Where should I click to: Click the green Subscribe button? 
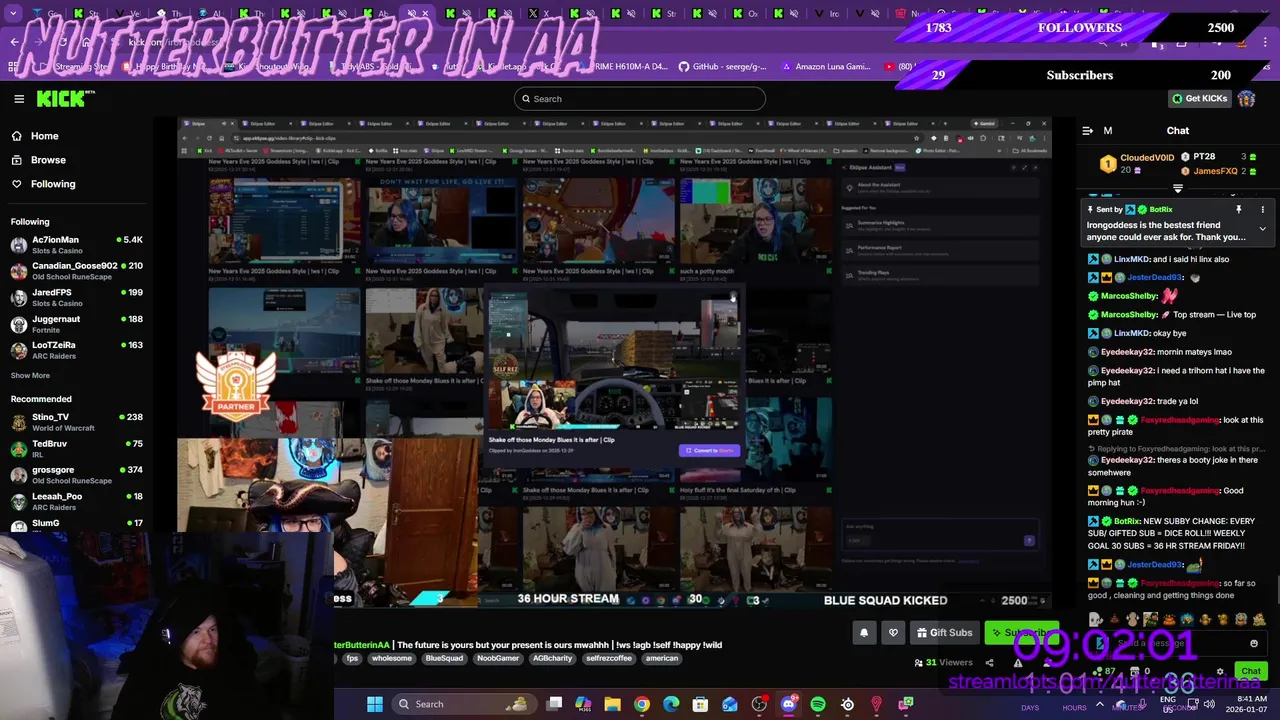1020,632
